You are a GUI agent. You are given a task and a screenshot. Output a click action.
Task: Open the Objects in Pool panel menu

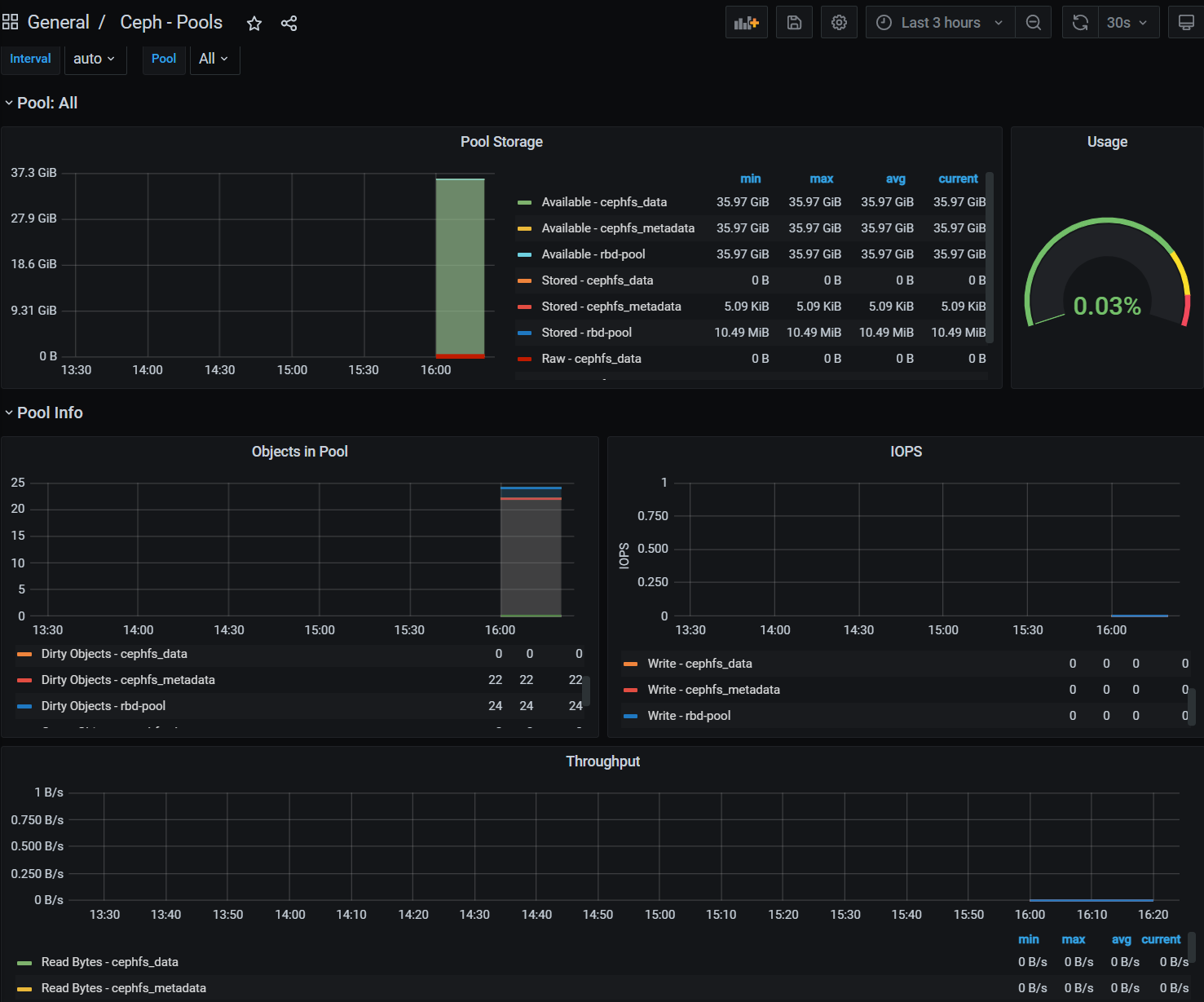300,452
